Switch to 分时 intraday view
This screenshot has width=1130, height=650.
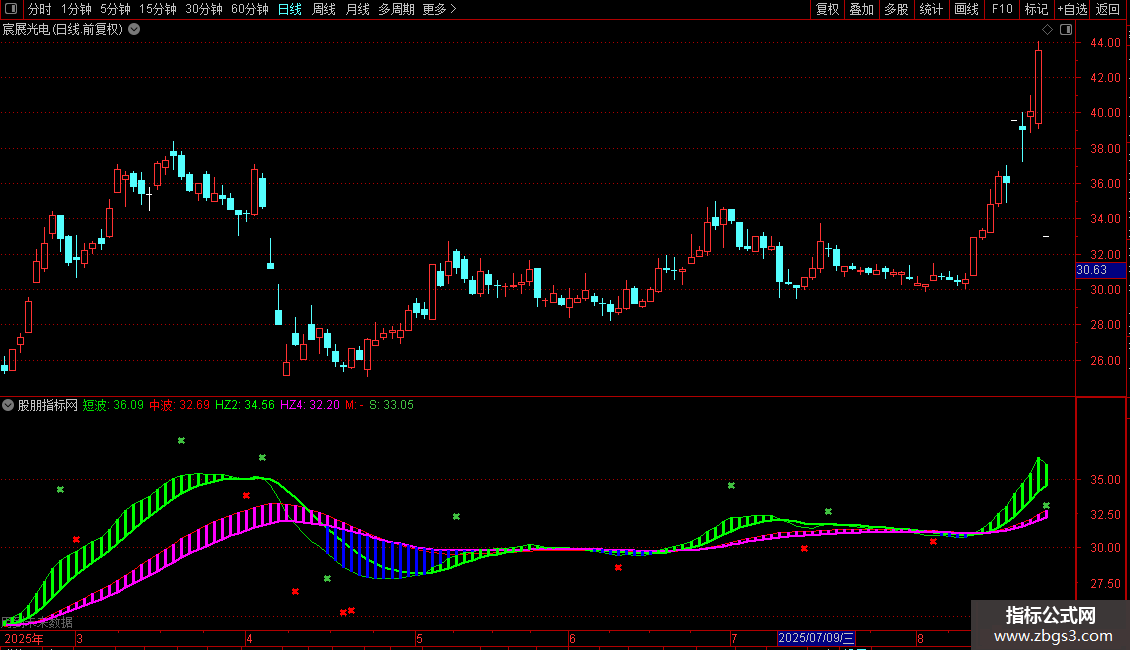pyautogui.click(x=40, y=9)
